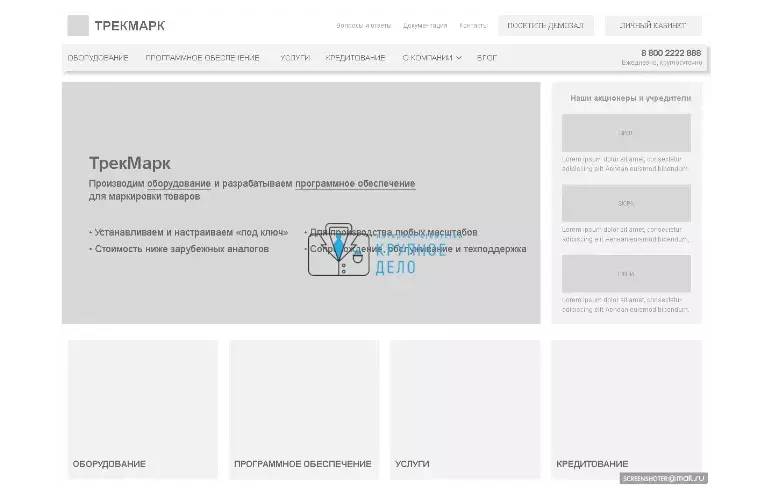Select the Программное обеспечение menu item
770x500 pixels.
(202, 58)
